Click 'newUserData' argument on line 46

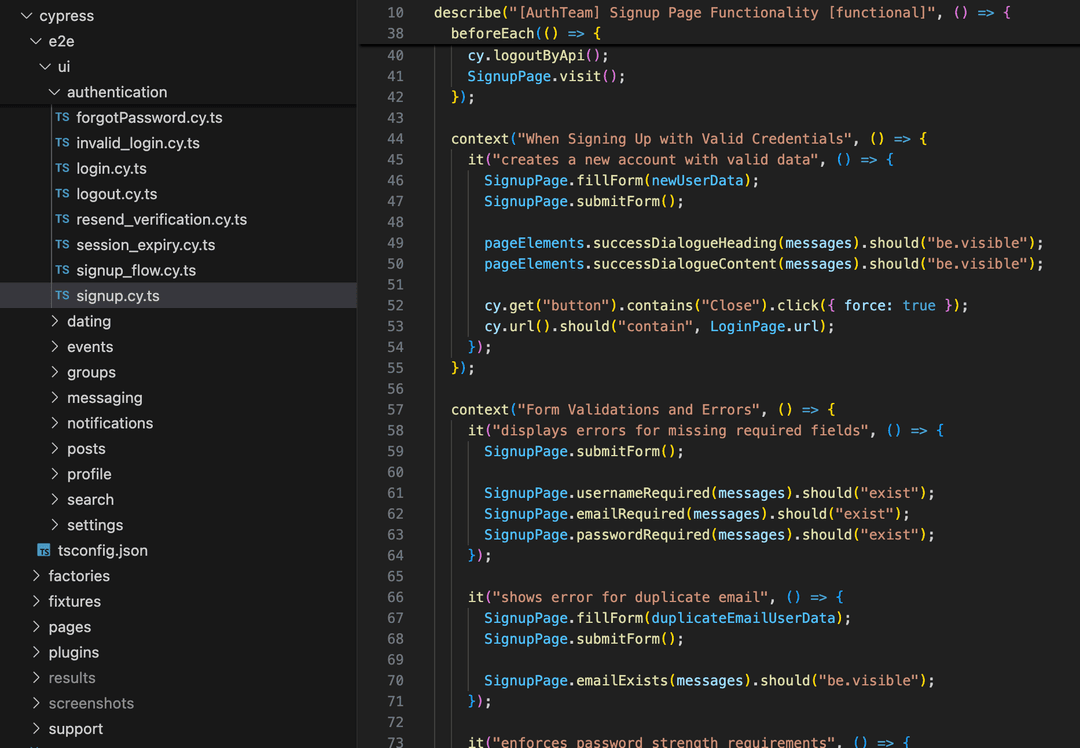[697, 180]
